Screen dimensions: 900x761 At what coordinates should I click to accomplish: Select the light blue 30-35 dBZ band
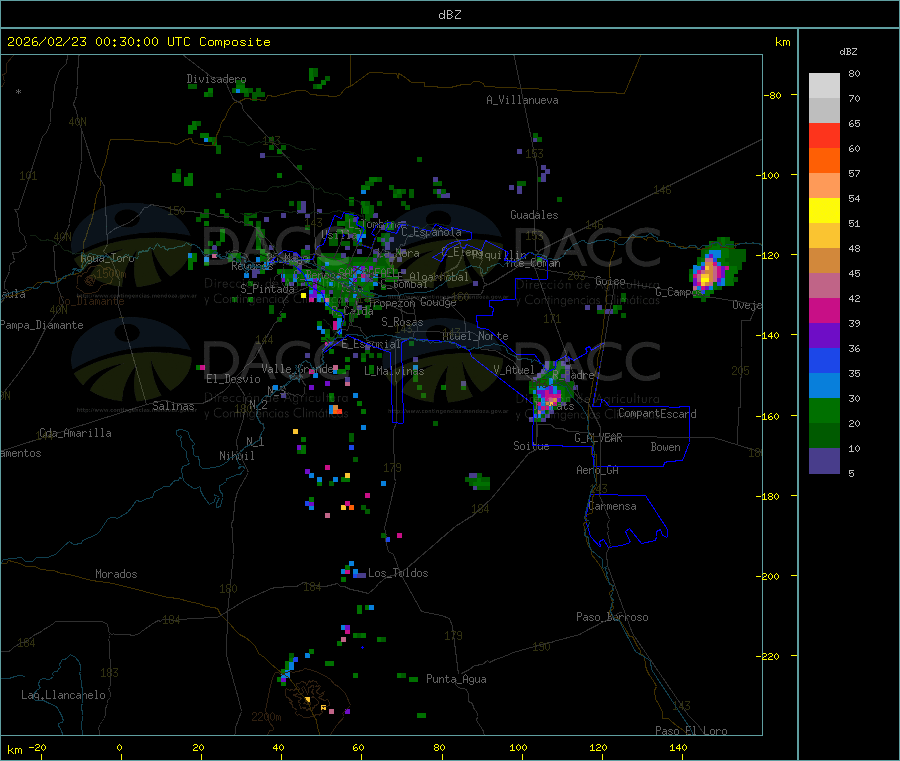(x=824, y=386)
